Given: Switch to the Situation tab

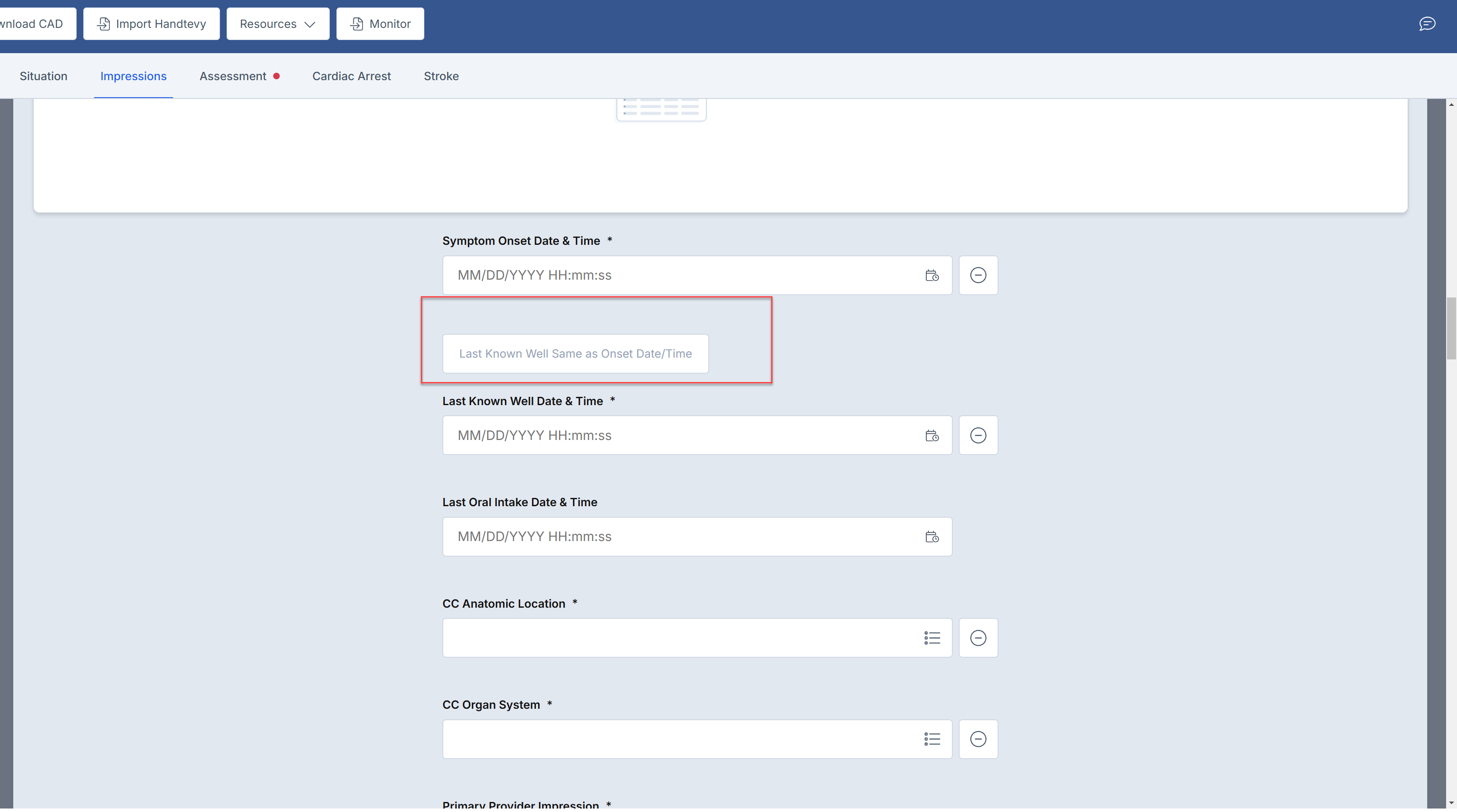Looking at the screenshot, I should [44, 76].
